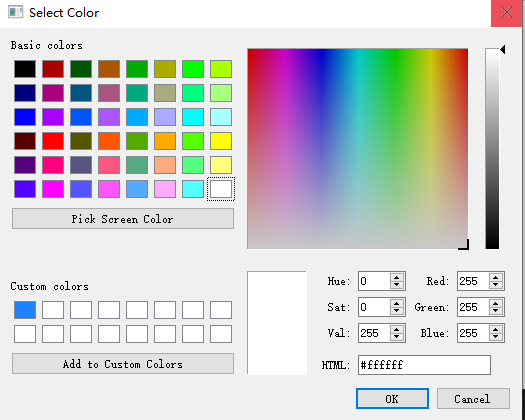Pick the olive swatch in fourth row
Viewport: 525px width, 420px height.
click(x=81, y=141)
